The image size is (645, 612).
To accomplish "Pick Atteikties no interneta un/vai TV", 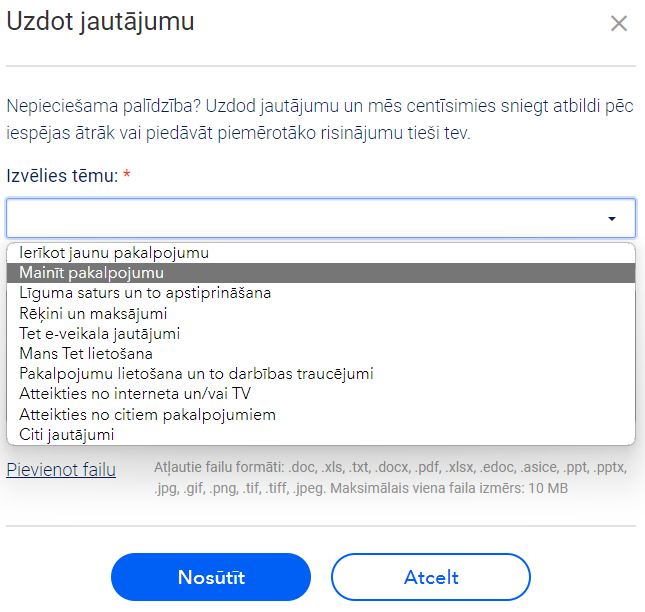I will (321, 394).
